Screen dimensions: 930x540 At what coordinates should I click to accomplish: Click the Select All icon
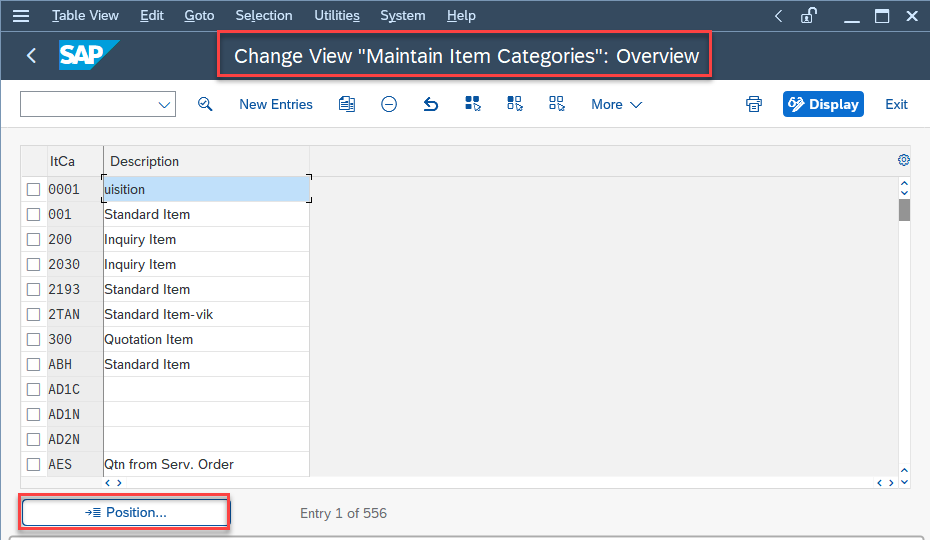[x=473, y=104]
